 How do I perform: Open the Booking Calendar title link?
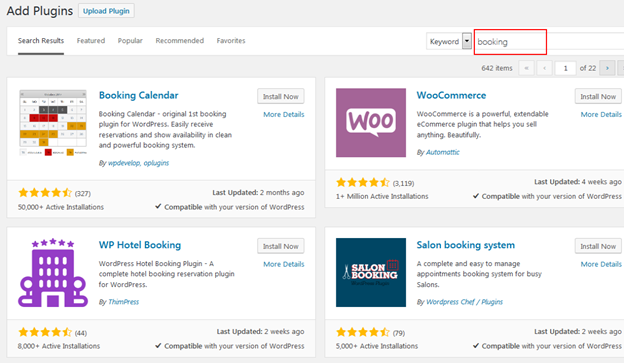tap(138, 96)
